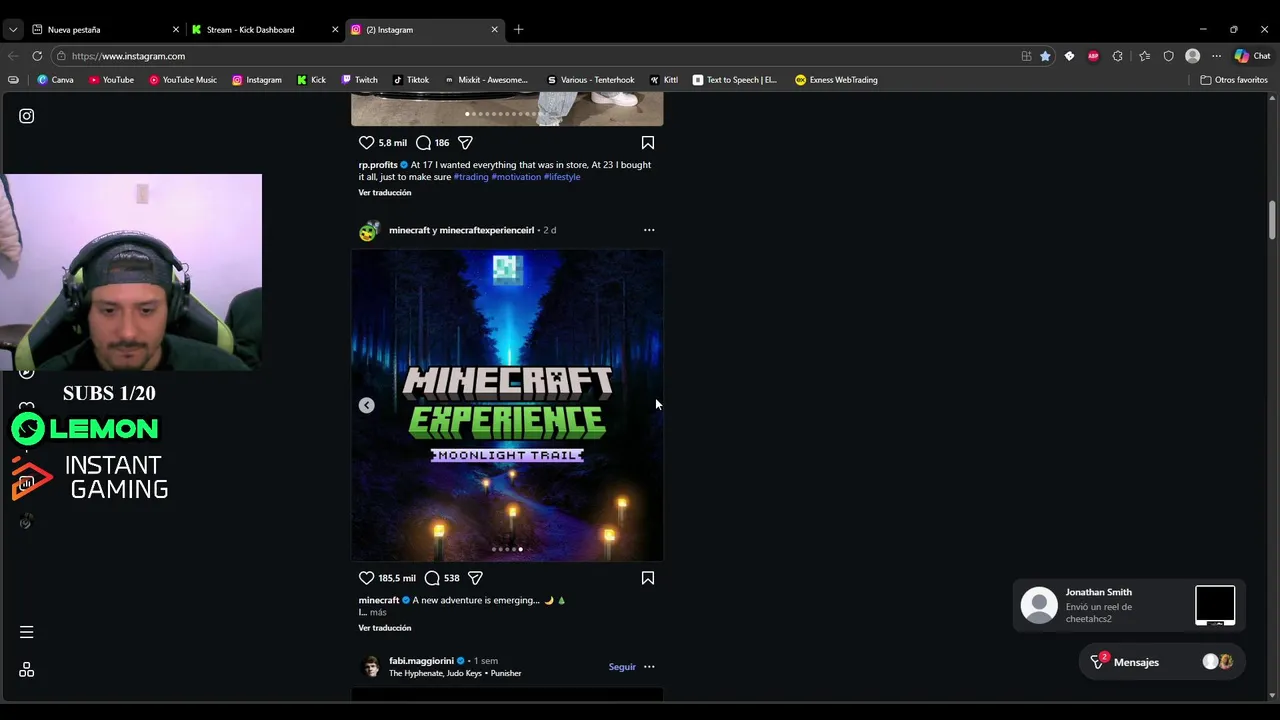Open a new browser tab
Image resolution: width=1280 pixels, height=720 pixels.
[518, 30]
